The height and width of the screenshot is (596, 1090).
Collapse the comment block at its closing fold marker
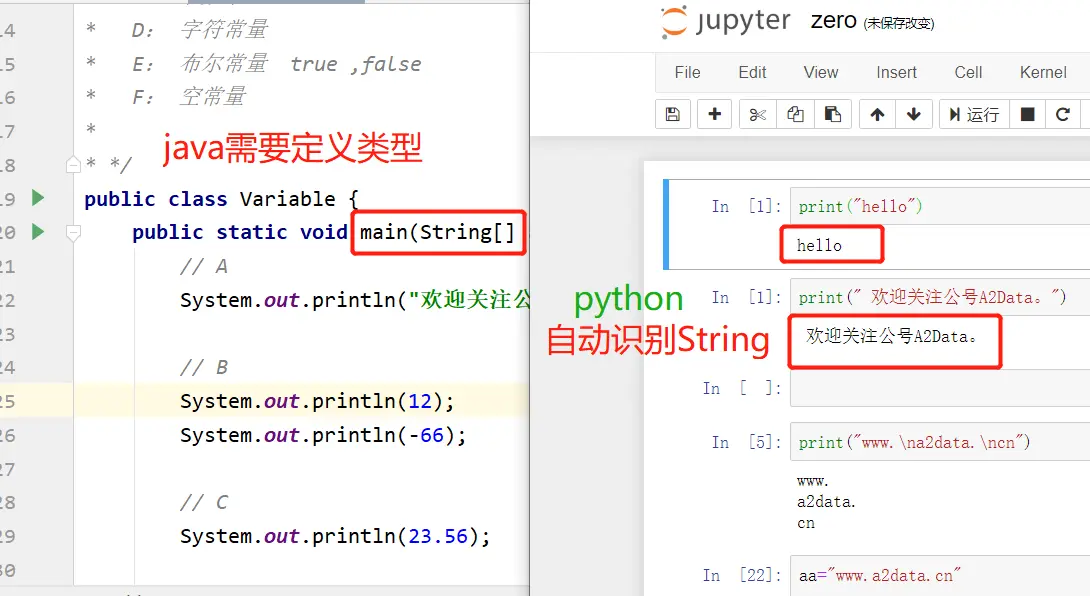click(73, 165)
